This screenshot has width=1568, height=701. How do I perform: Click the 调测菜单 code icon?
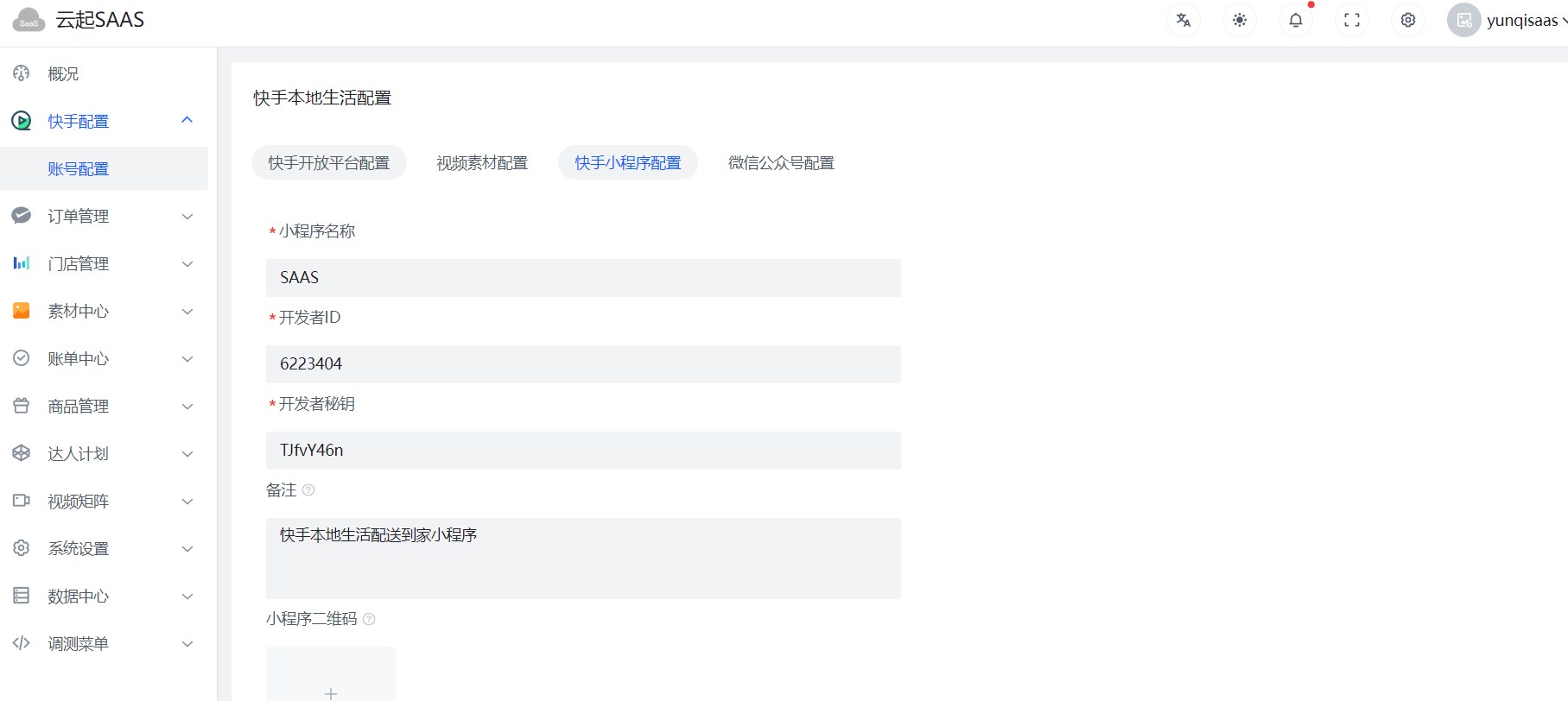(x=22, y=643)
